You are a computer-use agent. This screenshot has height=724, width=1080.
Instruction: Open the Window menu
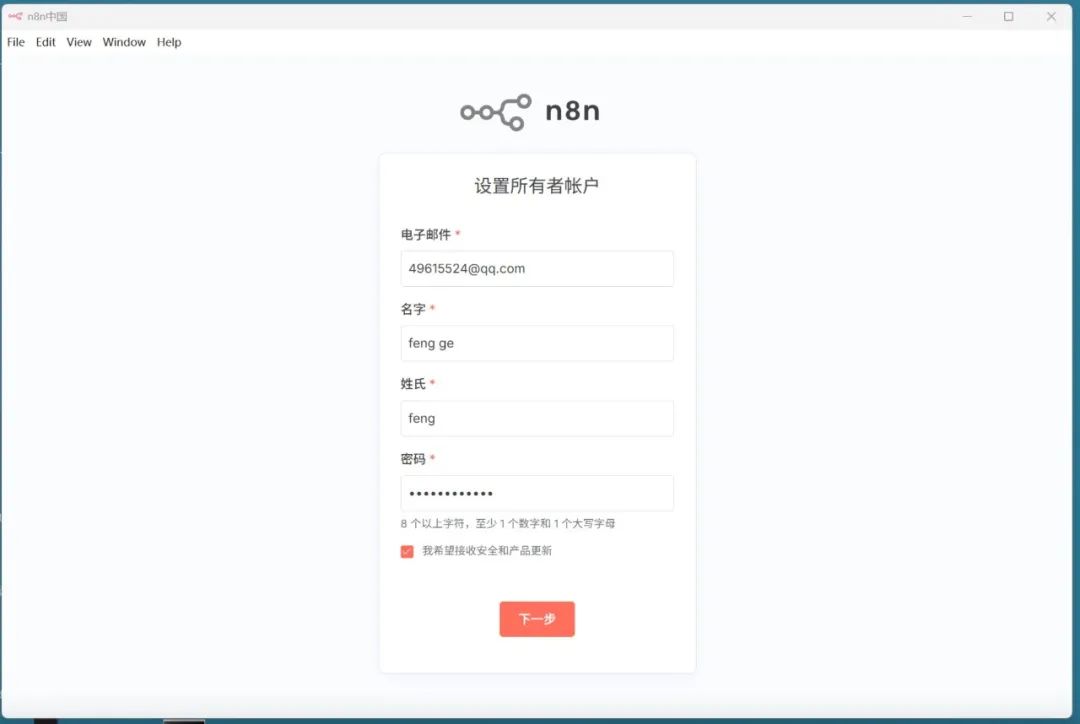pos(124,42)
